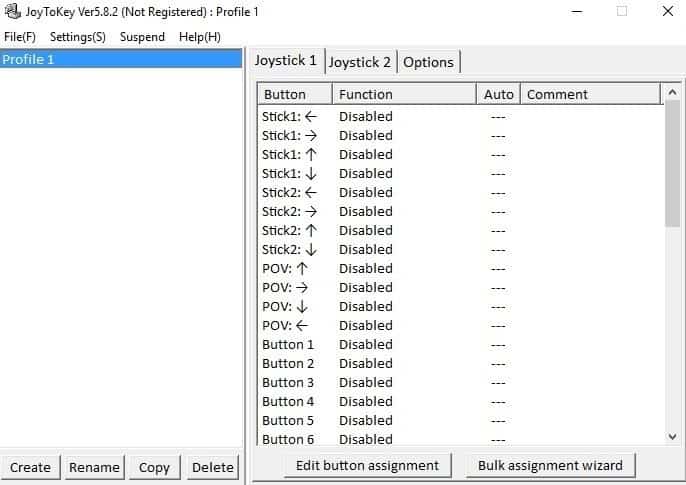Click the Rename profile button
Viewport: 686px width, 485px height.
(x=94, y=468)
